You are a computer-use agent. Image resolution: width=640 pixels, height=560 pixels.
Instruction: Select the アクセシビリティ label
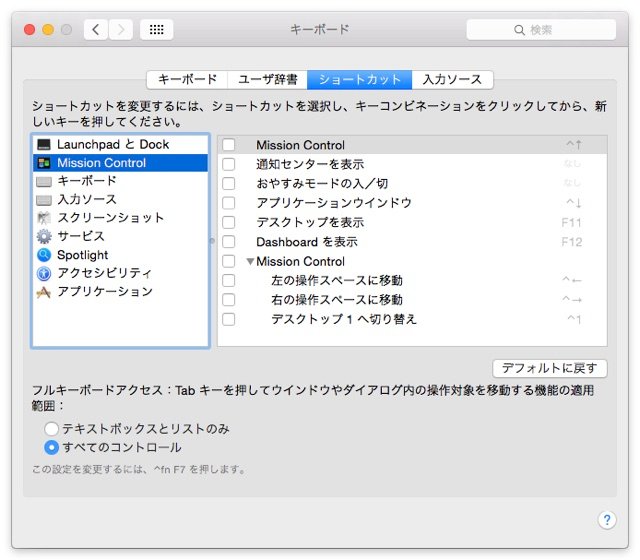pos(104,273)
